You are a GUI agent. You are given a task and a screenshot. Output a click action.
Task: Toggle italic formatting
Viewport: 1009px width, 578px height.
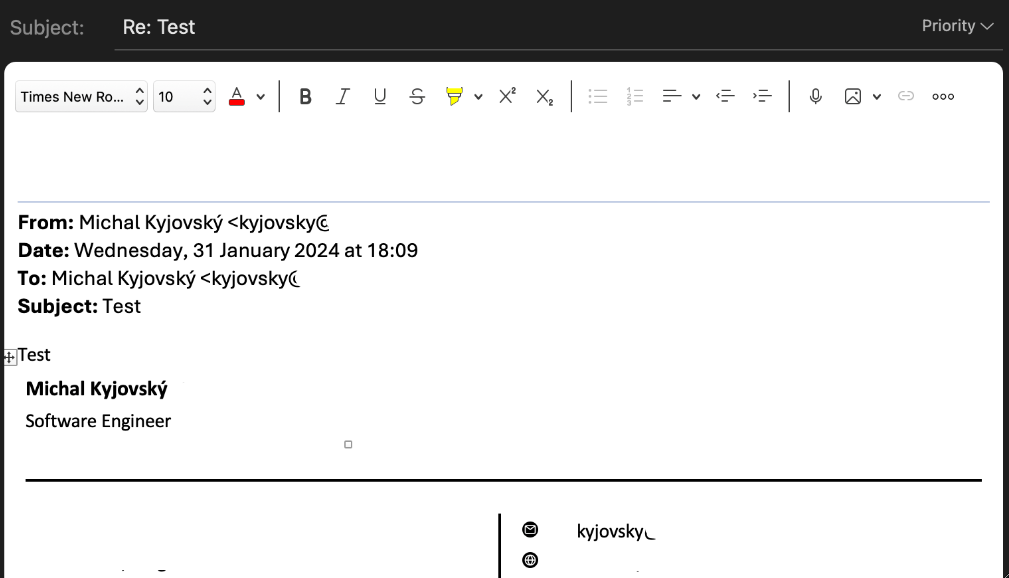tap(342, 97)
